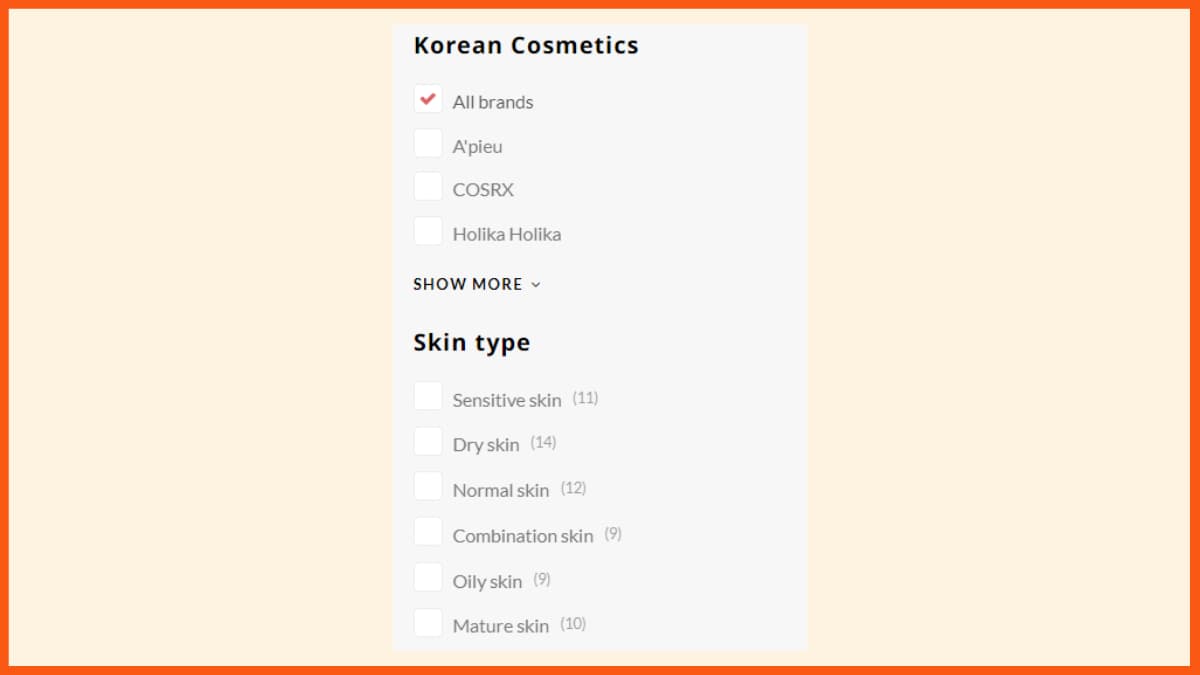This screenshot has width=1200, height=675.
Task: Click the All brands label text
Action: [x=493, y=102]
